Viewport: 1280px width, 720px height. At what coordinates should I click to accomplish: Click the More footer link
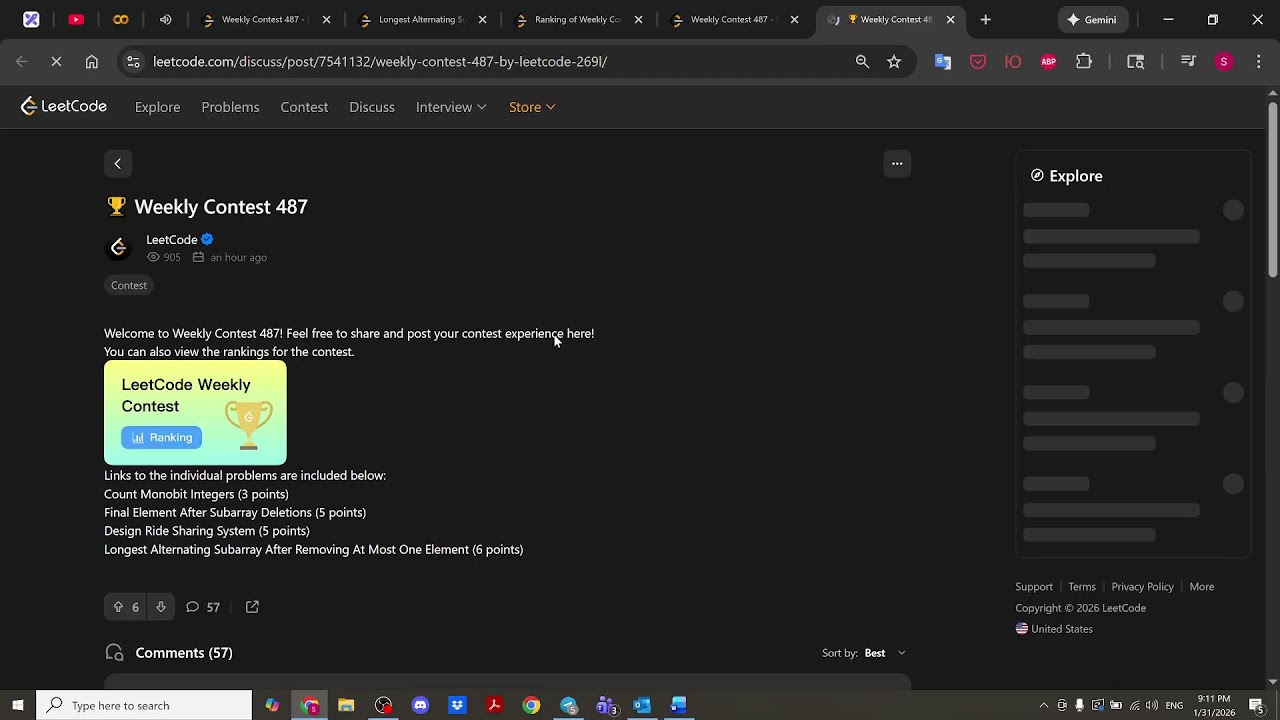[1202, 587]
